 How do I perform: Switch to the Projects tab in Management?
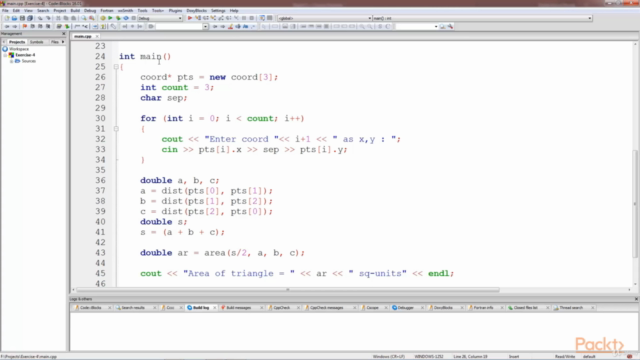17,42
